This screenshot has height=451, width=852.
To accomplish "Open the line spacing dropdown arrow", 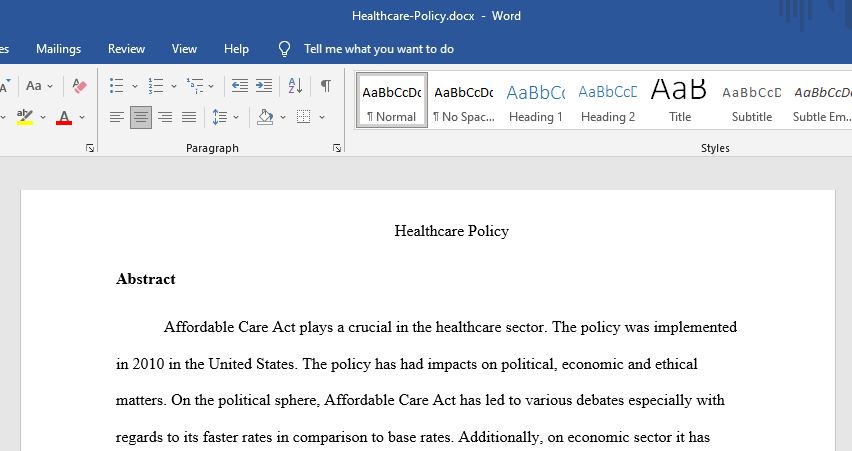I will point(236,117).
